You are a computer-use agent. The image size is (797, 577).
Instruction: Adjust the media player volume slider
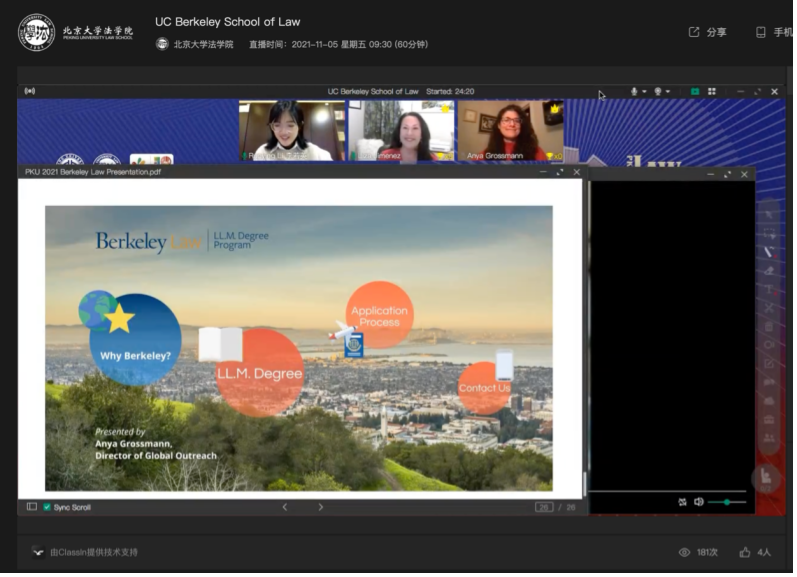(727, 502)
